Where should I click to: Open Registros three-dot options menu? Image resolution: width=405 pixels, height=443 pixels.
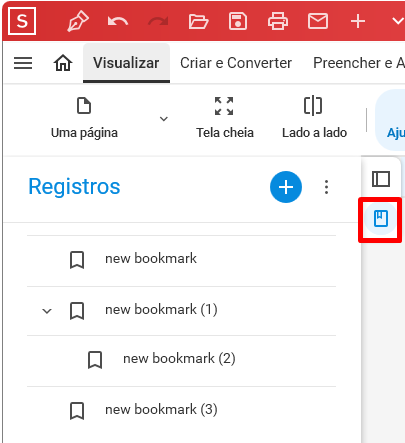(327, 187)
